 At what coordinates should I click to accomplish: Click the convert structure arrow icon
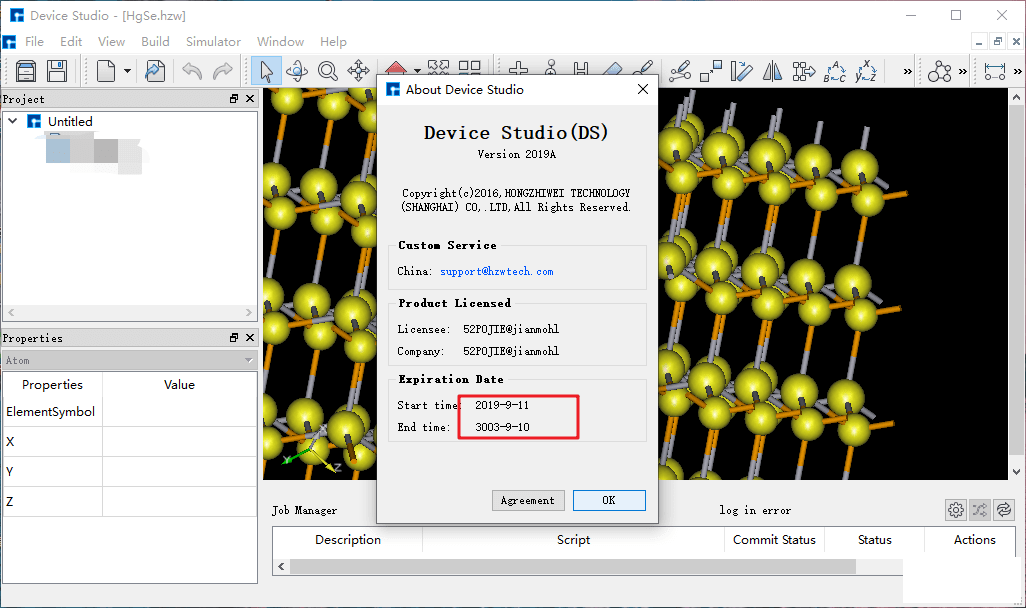click(x=804, y=71)
